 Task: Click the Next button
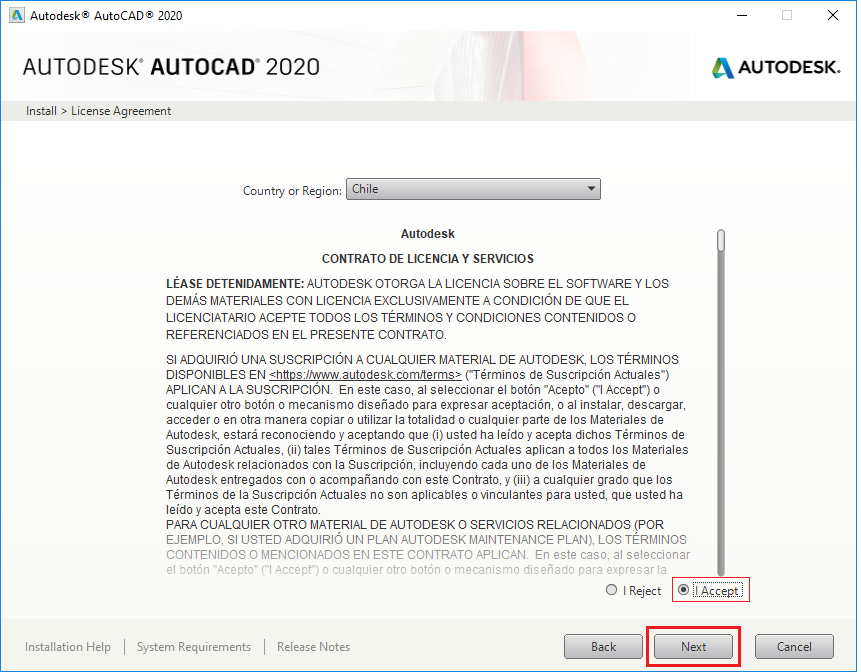(x=694, y=647)
